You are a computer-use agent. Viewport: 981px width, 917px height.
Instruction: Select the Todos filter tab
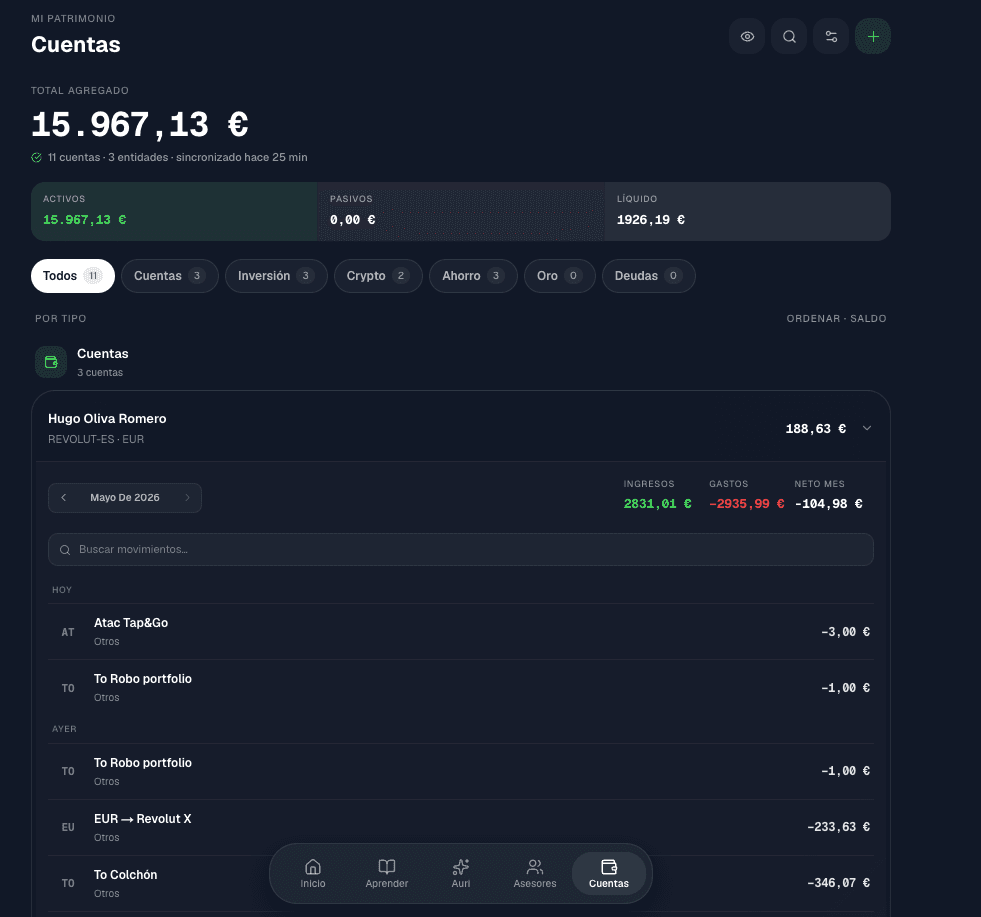pos(73,276)
